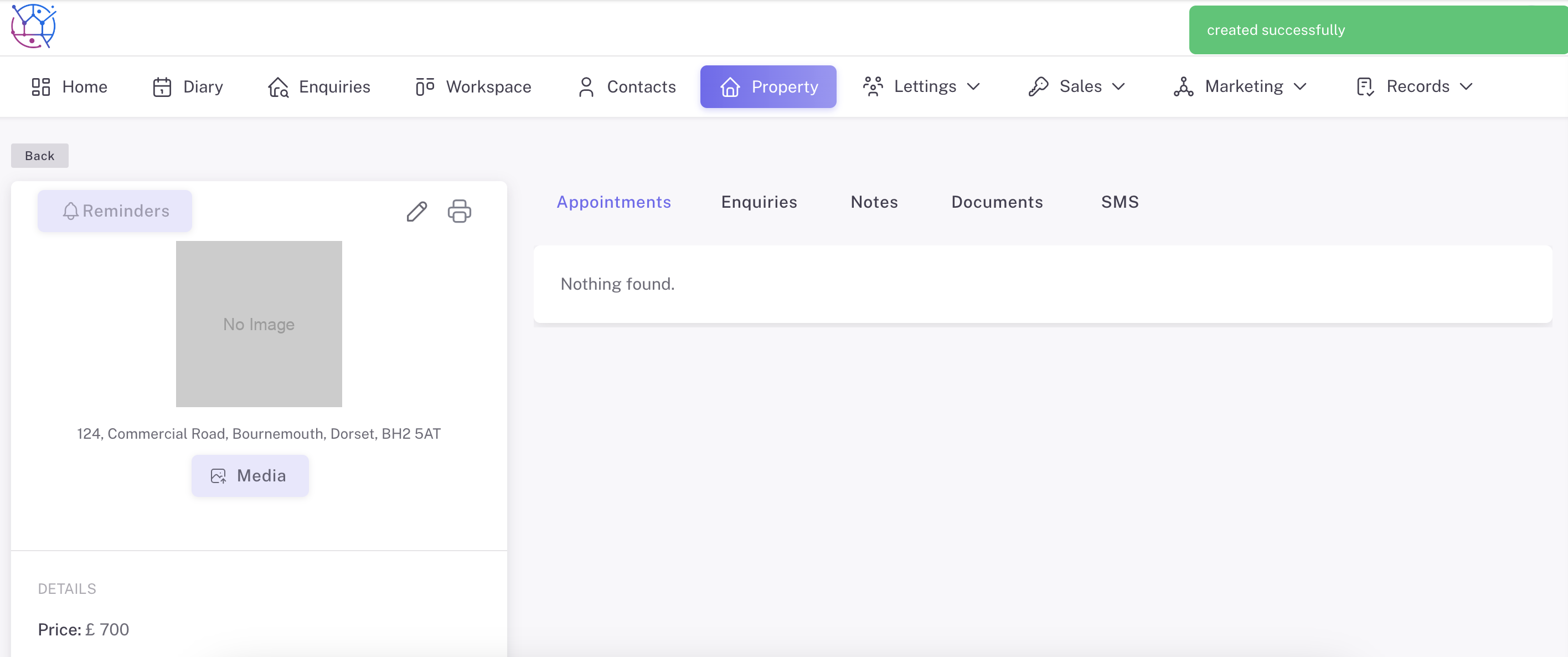Open the Media upload button
The height and width of the screenshot is (657, 1568).
point(250,475)
